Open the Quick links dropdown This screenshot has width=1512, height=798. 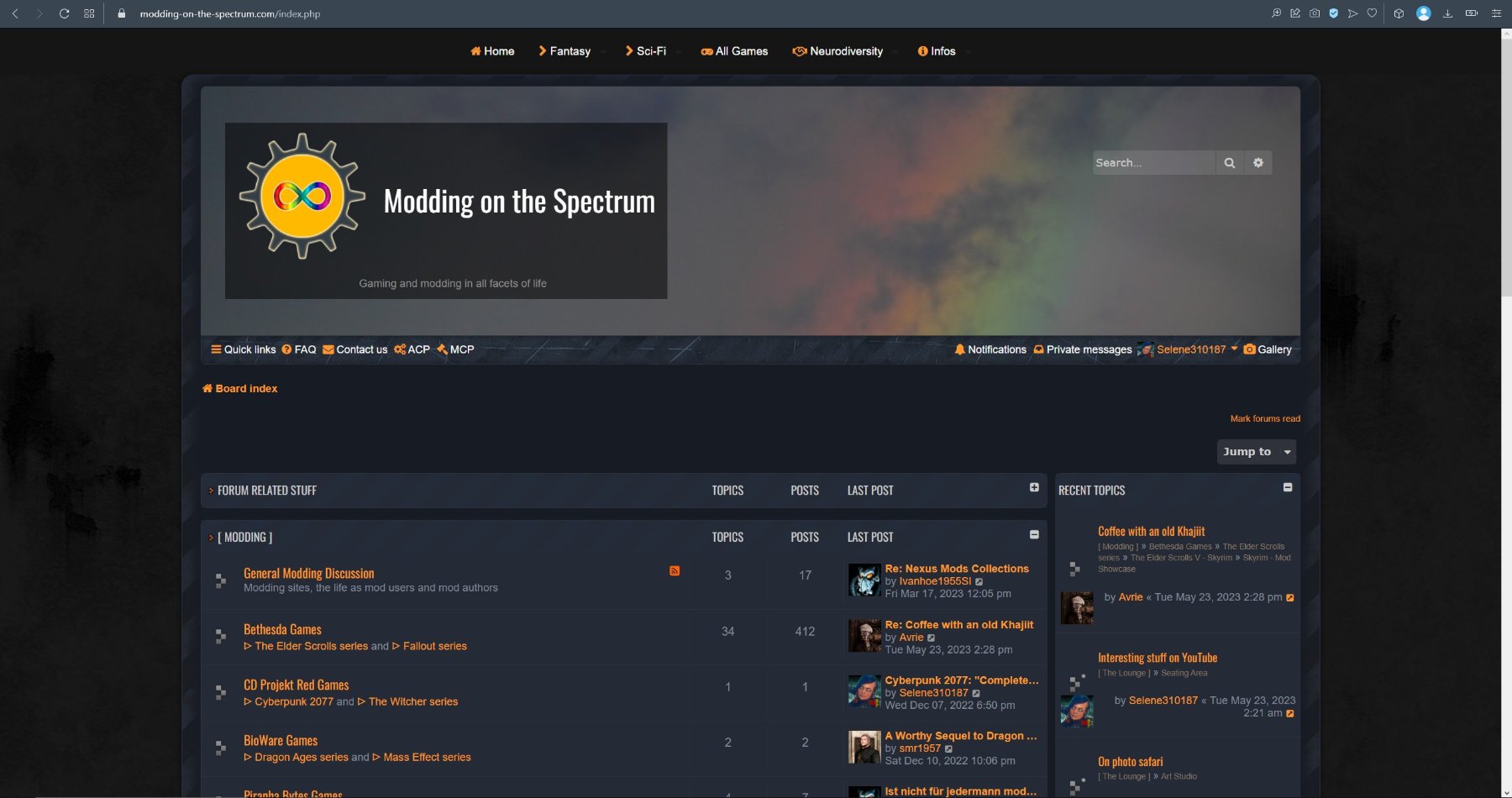(244, 349)
